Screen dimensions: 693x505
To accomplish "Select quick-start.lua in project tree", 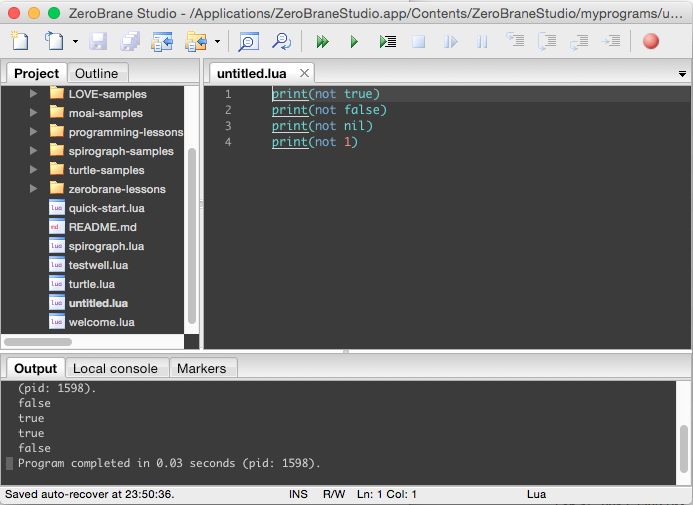I will coord(107,208).
